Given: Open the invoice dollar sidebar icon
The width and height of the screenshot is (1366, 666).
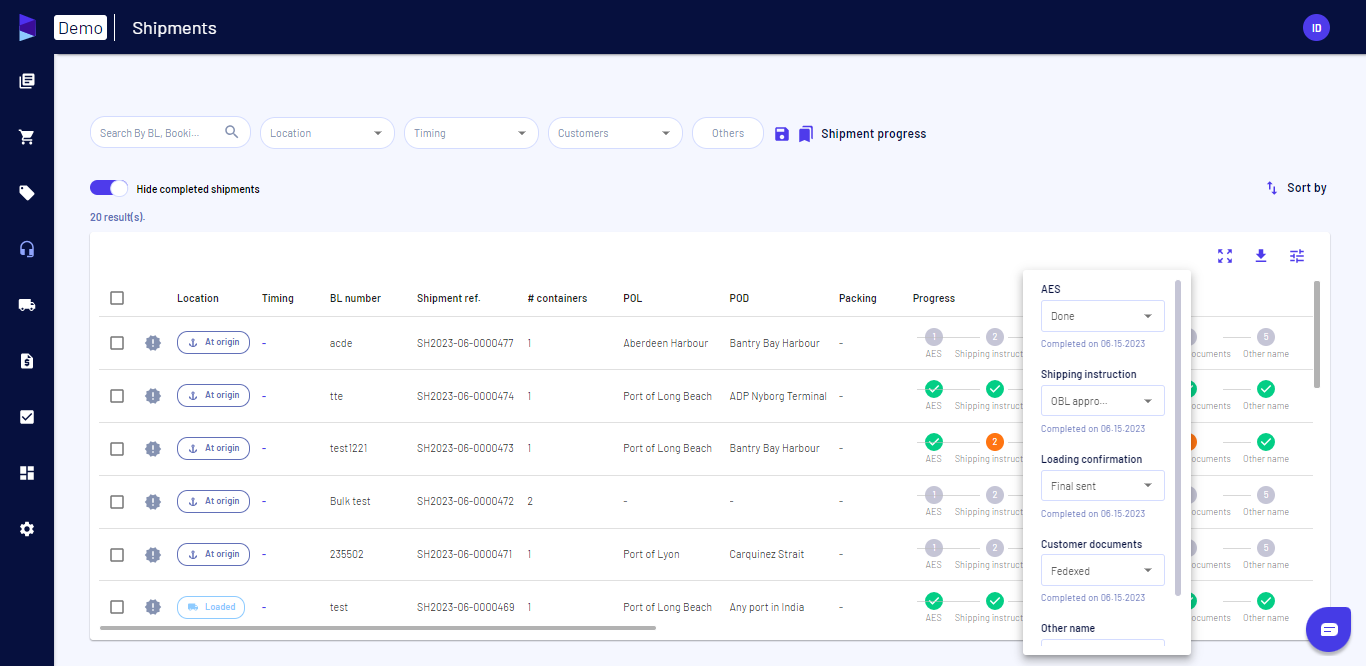Looking at the screenshot, I should pyautogui.click(x=27, y=361).
